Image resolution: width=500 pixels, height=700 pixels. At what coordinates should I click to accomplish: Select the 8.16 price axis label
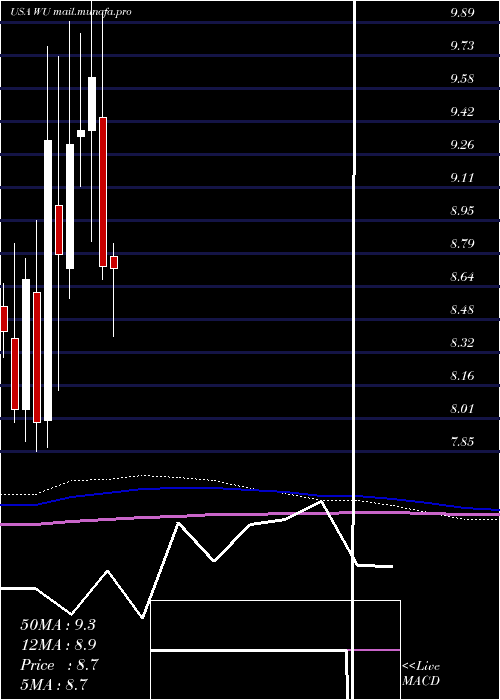(462, 376)
